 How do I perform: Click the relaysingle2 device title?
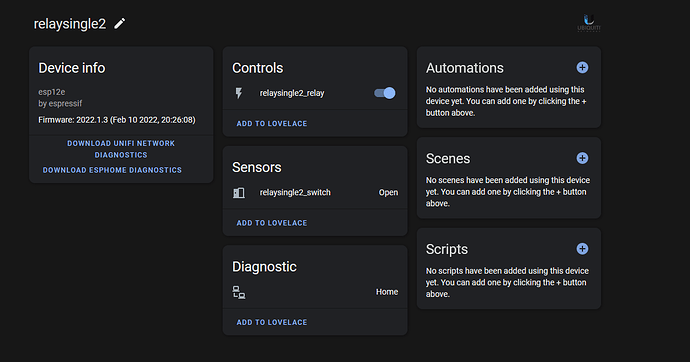click(70, 23)
